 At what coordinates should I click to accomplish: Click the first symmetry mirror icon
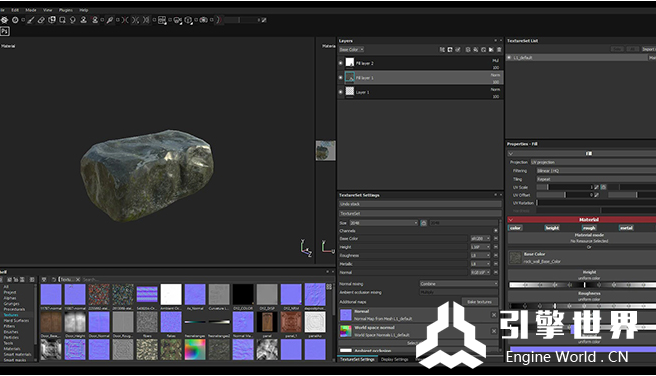click(125, 20)
